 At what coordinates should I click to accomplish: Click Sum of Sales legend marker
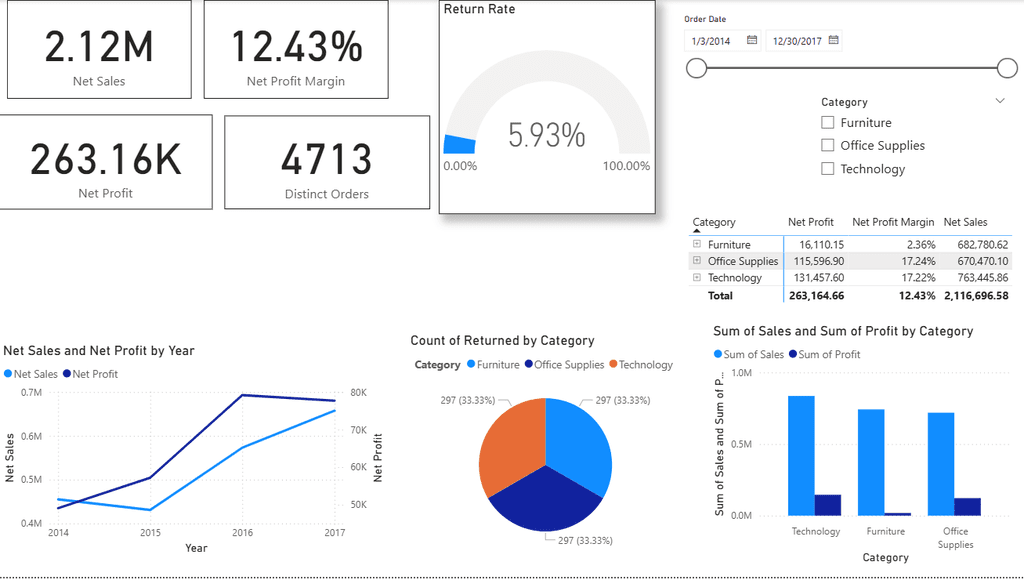[718, 354]
